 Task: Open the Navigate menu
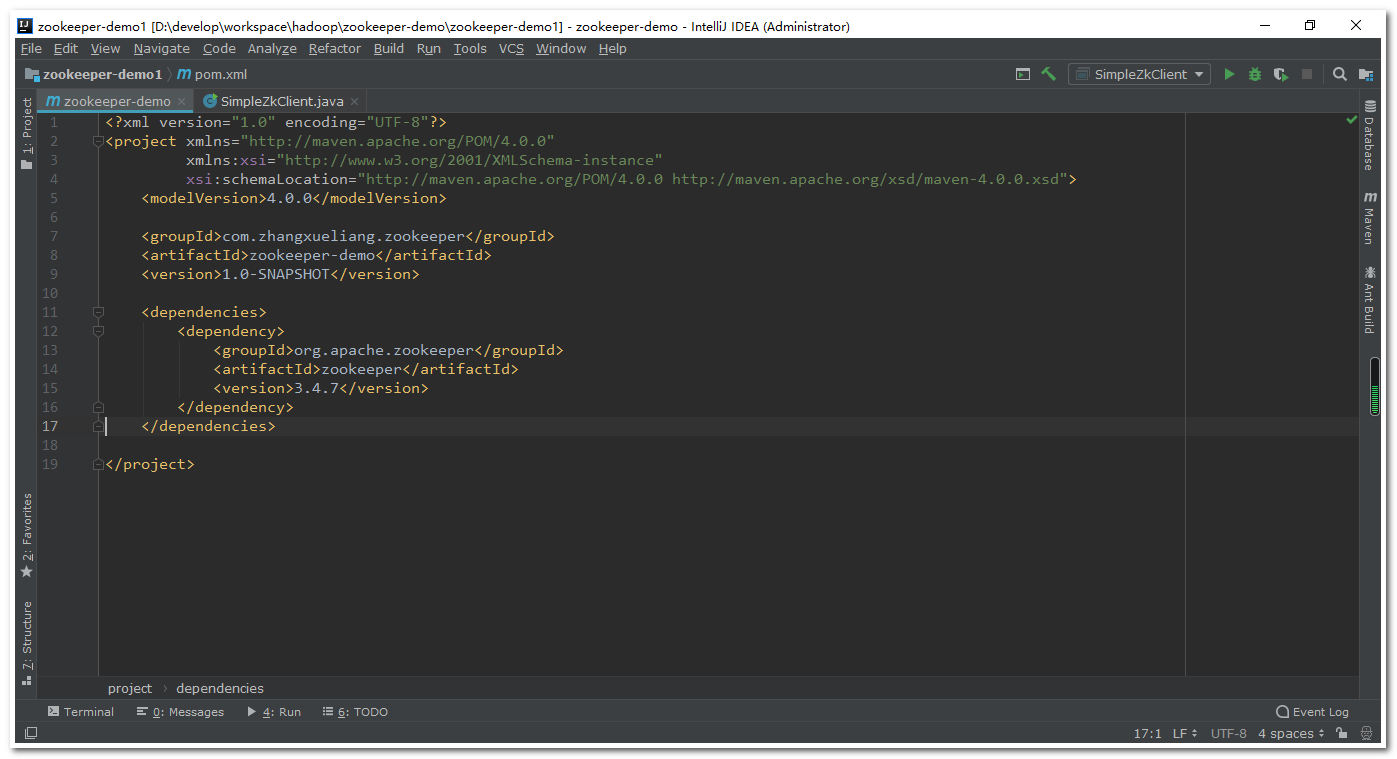[161, 48]
